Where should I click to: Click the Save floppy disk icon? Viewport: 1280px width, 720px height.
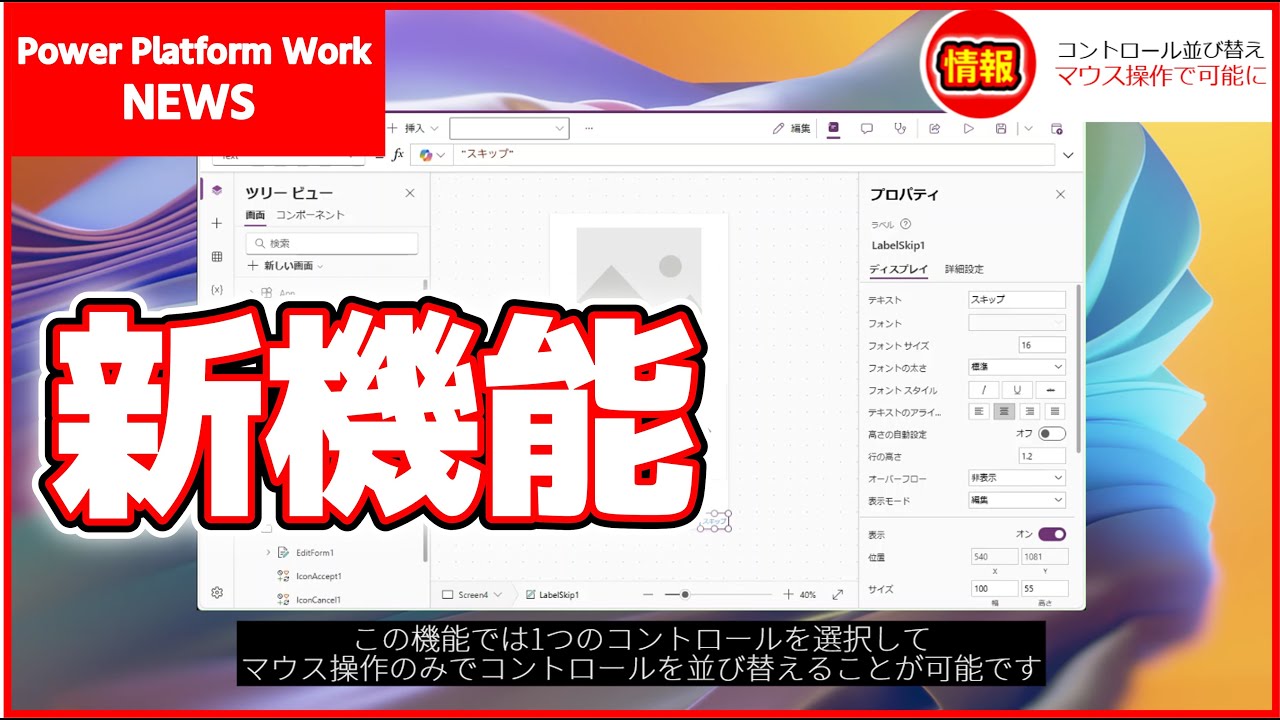(x=1001, y=128)
